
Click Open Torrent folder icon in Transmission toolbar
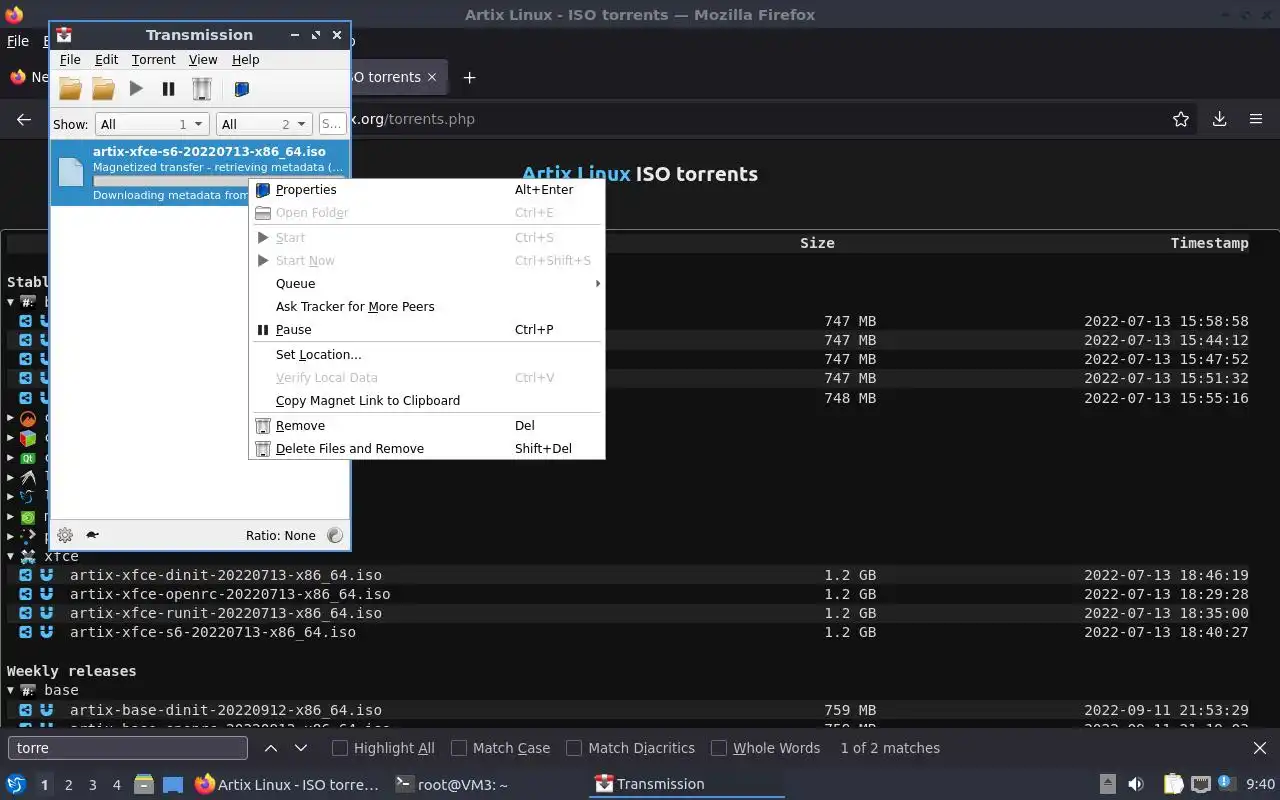[x=70, y=89]
